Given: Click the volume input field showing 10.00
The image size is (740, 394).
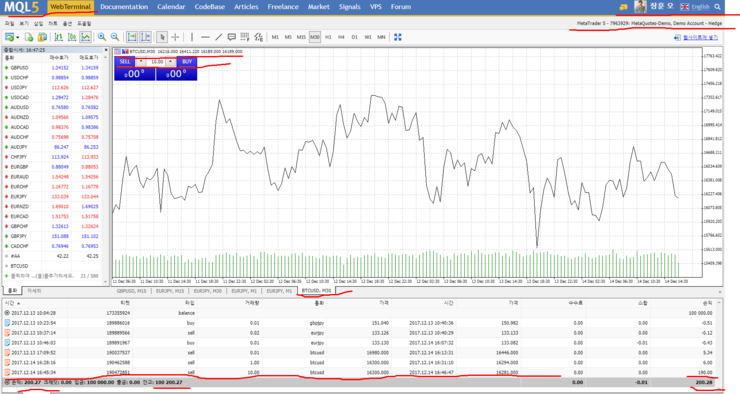Looking at the screenshot, I should (156, 62).
